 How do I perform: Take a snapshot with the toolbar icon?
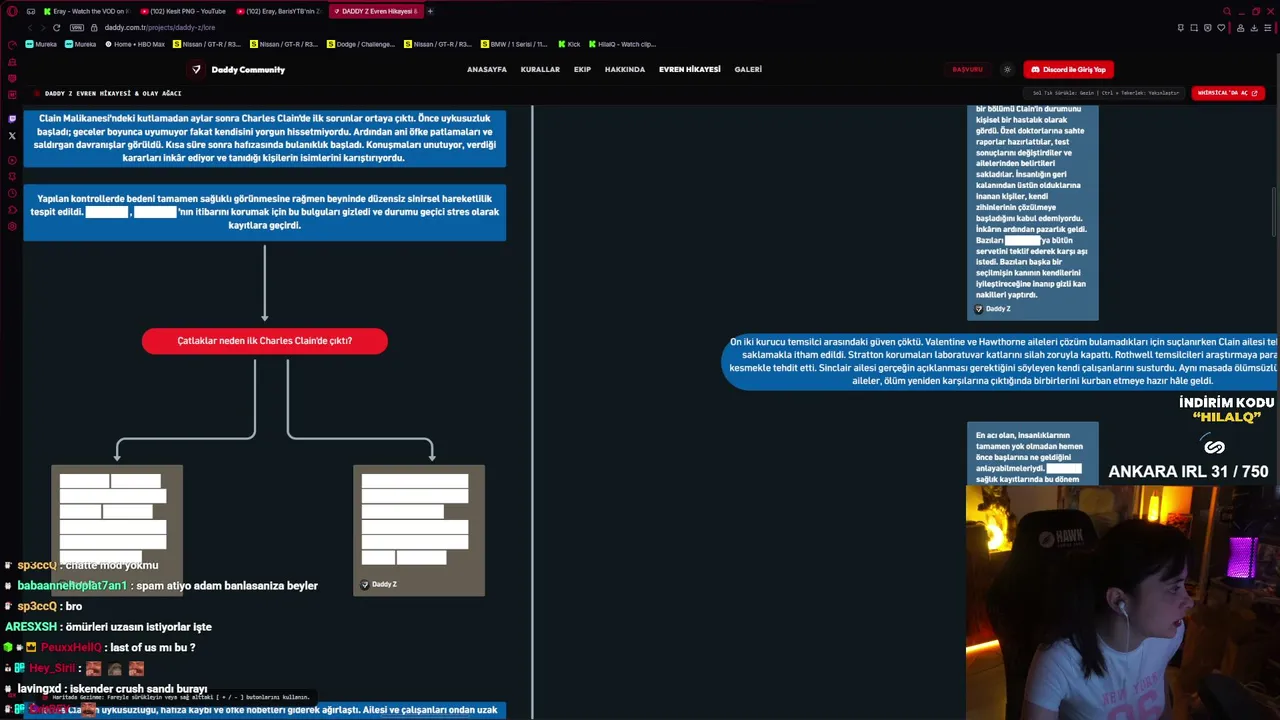coord(1194,28)
